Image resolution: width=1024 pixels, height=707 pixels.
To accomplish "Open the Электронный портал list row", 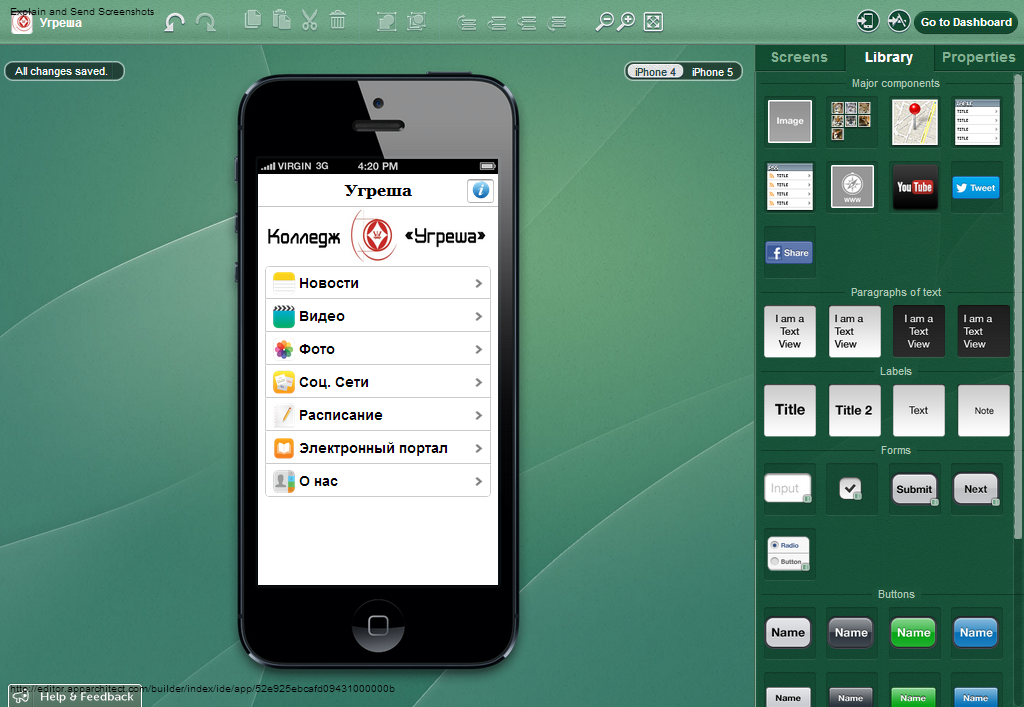I will click(378, 448).
